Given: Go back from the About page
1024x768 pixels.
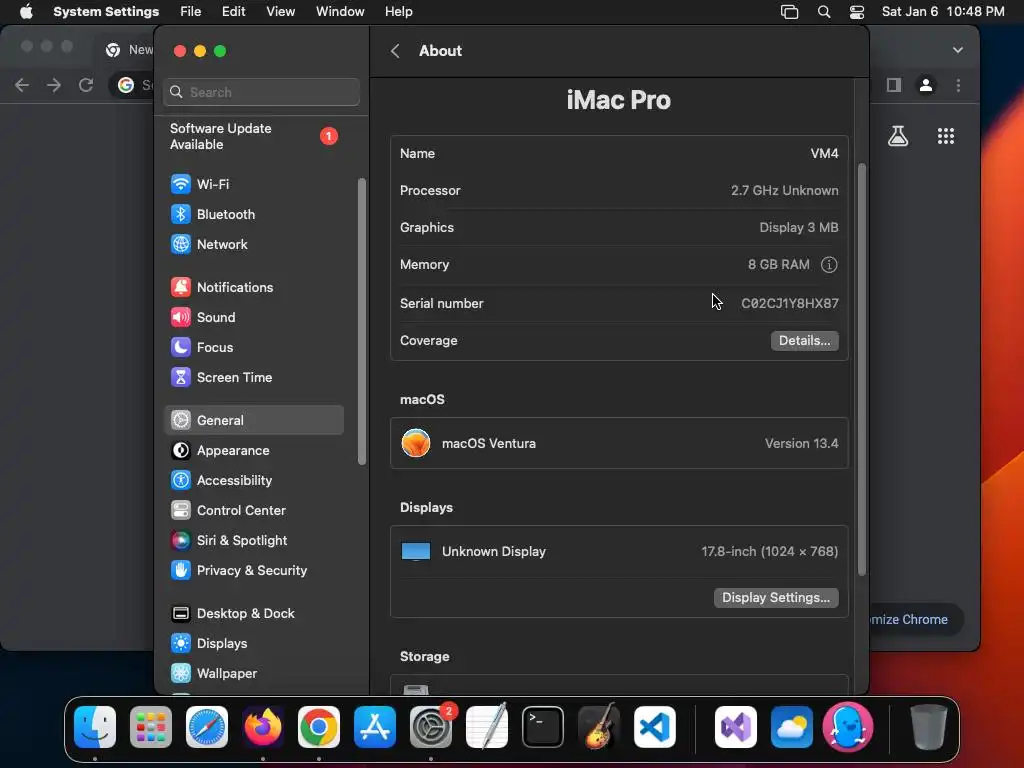Looking at the screenshot, I should 395,51.
